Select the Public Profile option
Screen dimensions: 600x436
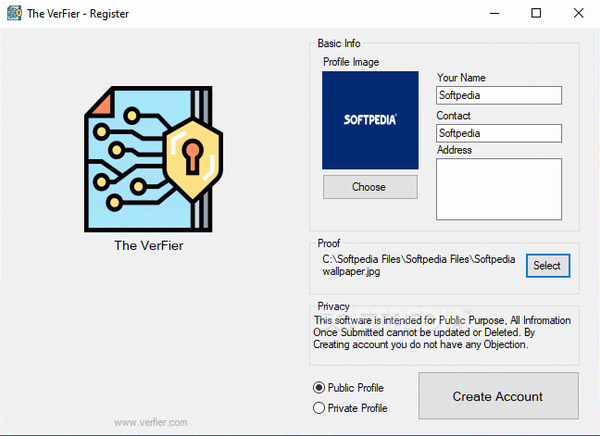point(348,387)
